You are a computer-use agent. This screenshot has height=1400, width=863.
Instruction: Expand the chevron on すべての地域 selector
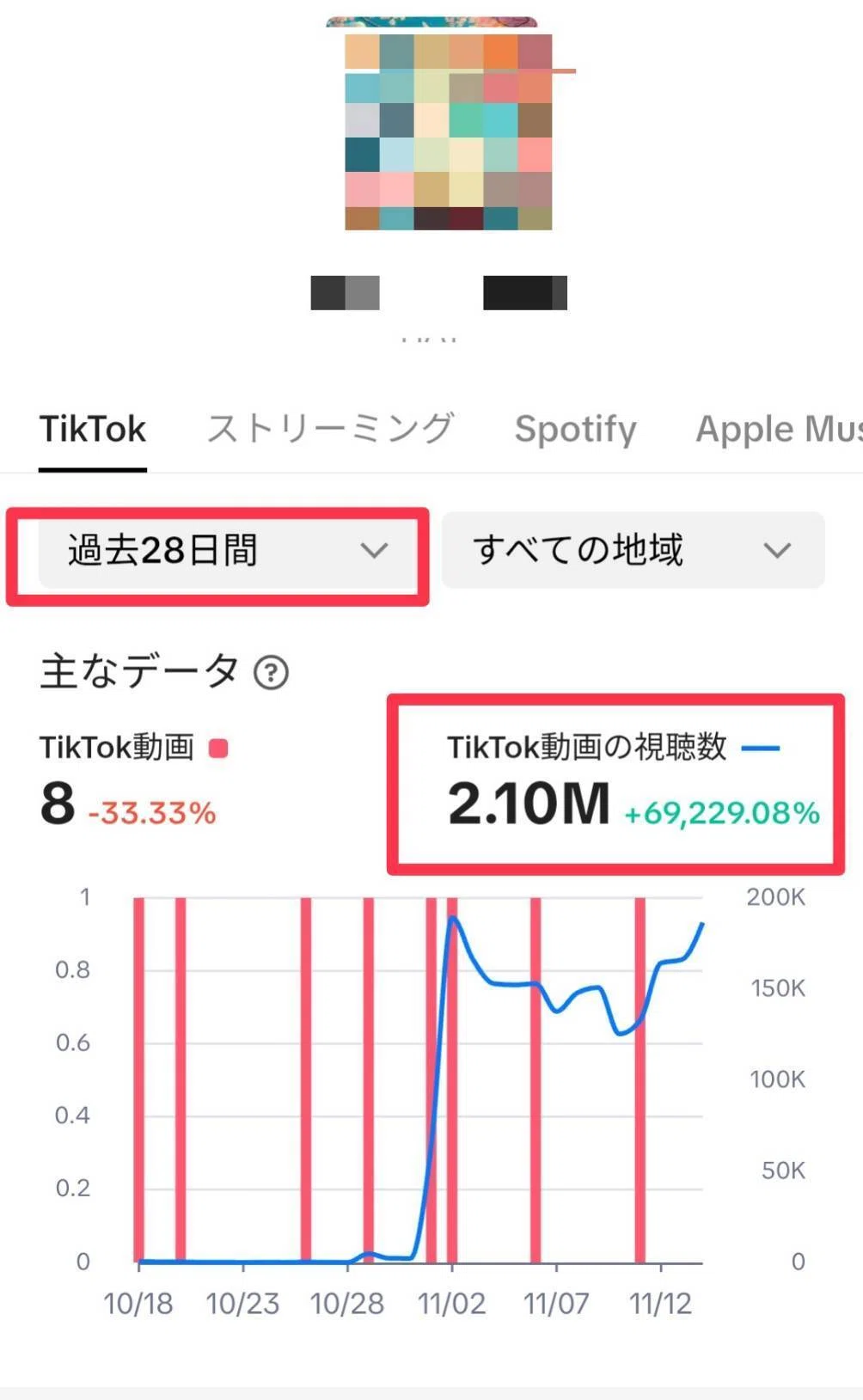point(777,550)
